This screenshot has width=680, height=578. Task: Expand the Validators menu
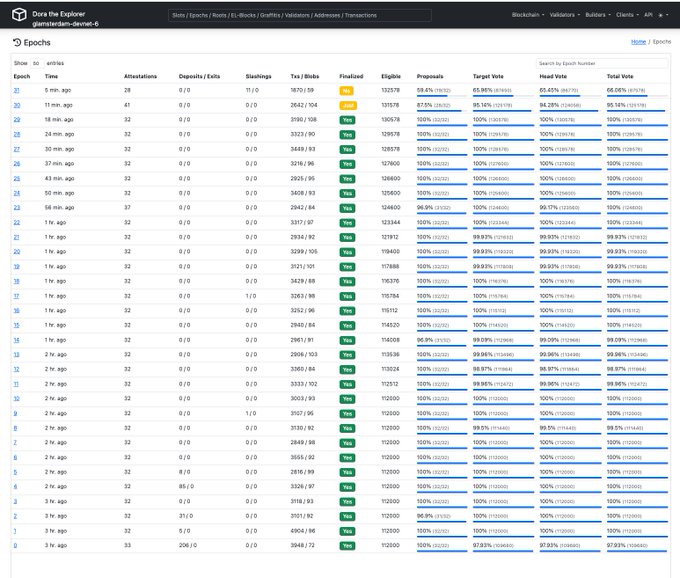coord(565,15)
